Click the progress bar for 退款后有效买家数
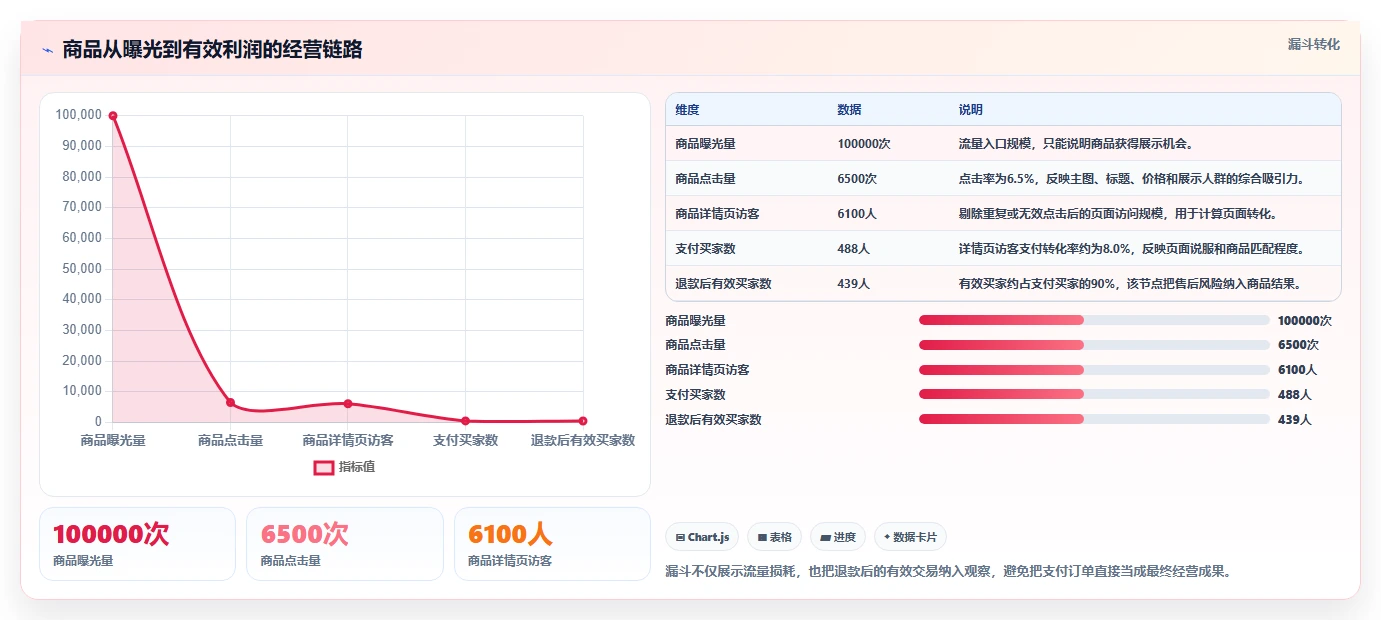The image size is (1381, 620). coord(1094,419)
